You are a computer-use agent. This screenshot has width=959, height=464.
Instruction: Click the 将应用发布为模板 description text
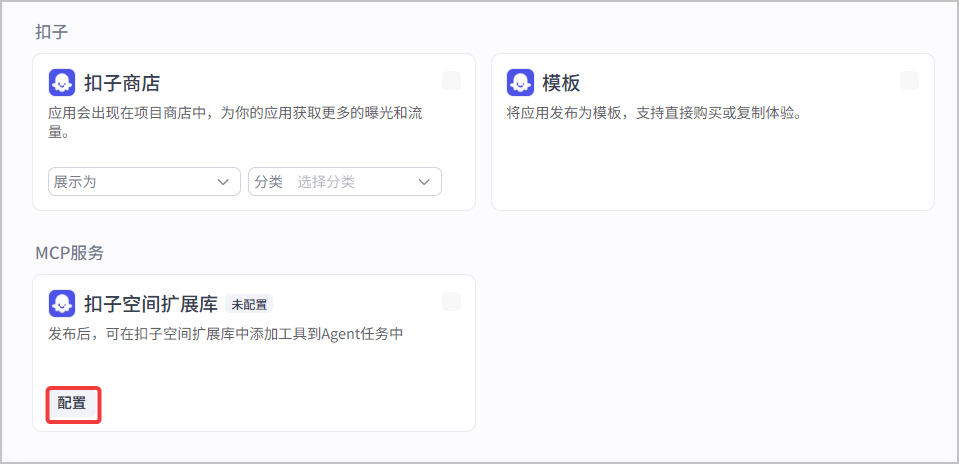653,114
